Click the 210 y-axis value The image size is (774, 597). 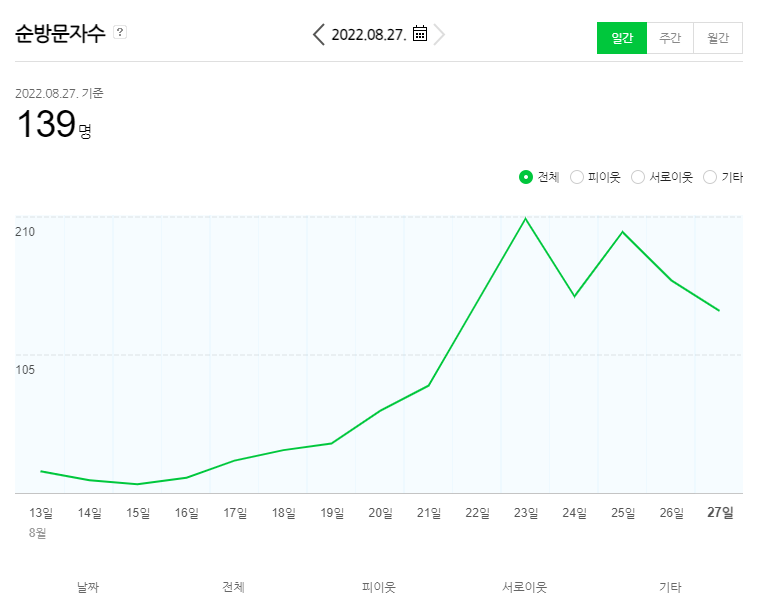click(25, 232)
